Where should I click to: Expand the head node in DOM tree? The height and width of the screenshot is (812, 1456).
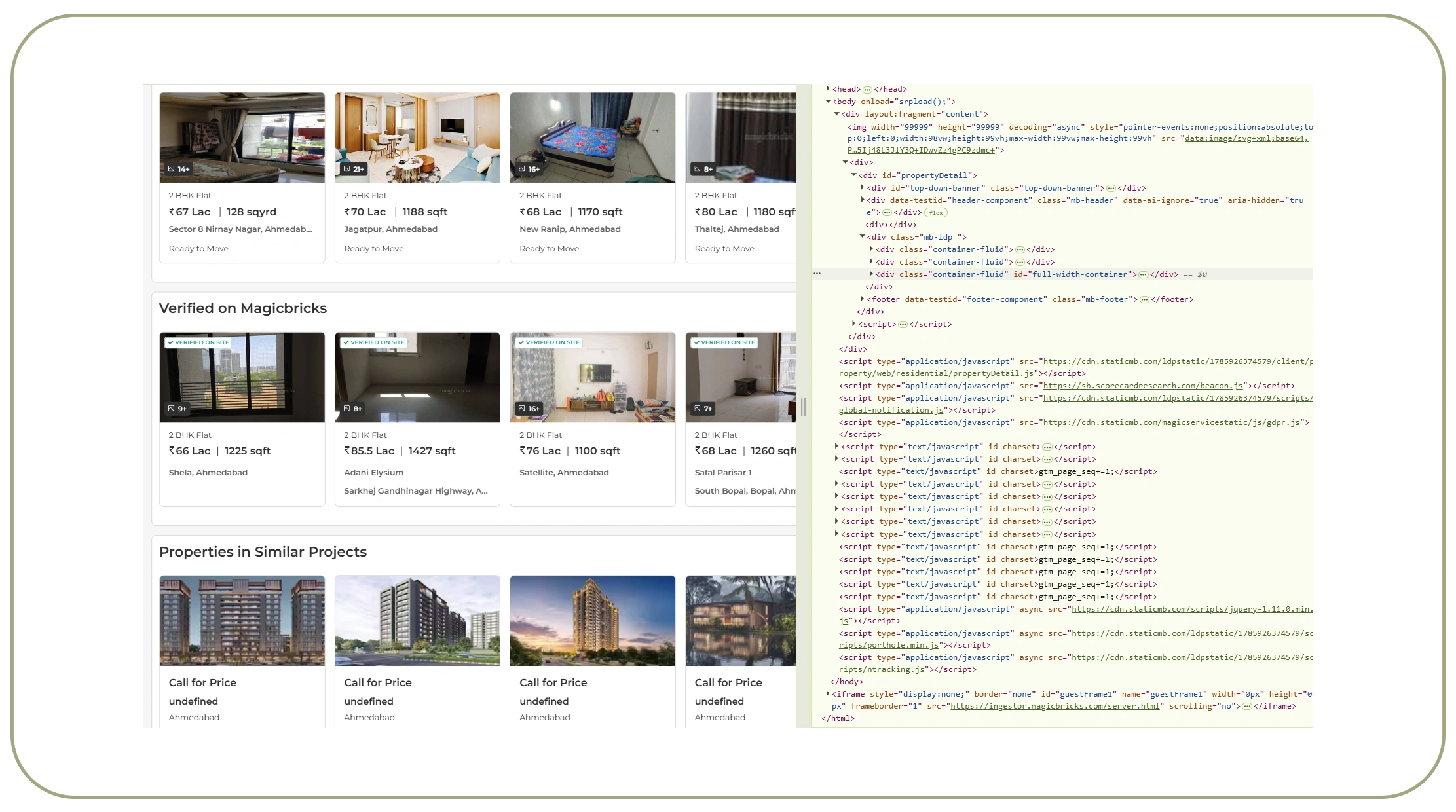[x=828, y=88]
